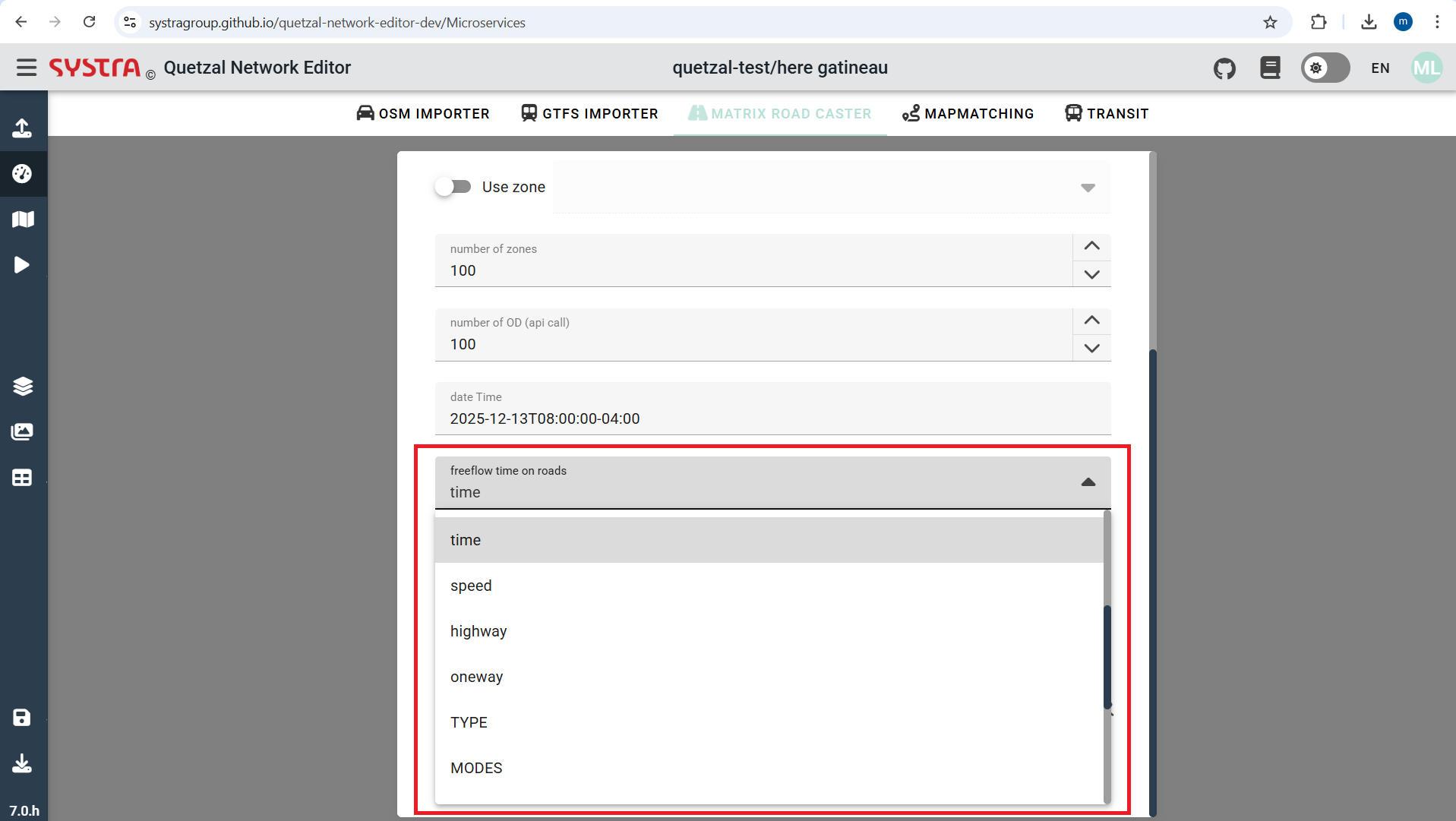Select 'speed' option in dropdown list
The height and width of the screenshot is (821, 1456).
tap(769, 586)
